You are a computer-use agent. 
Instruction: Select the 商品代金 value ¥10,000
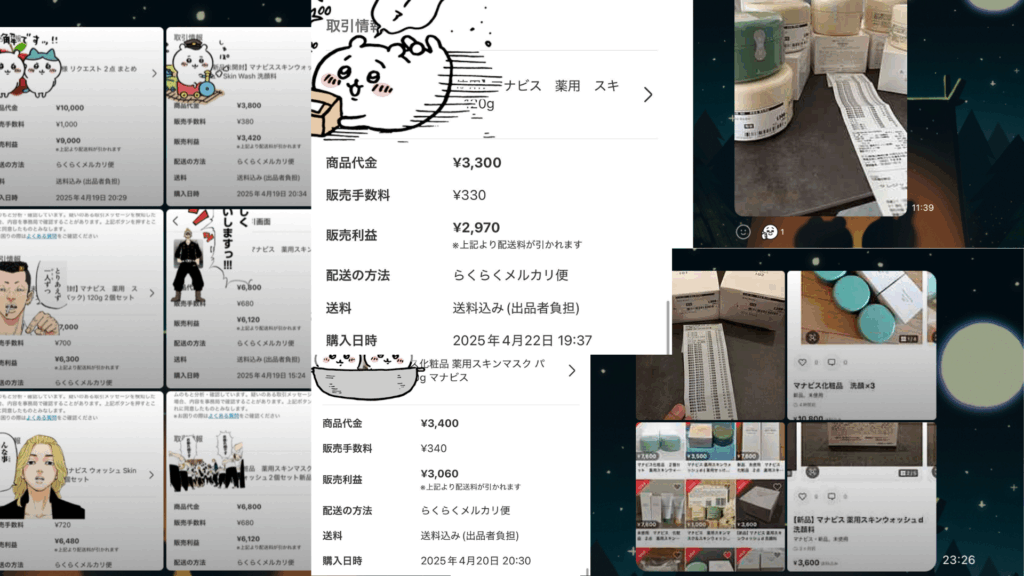[x=70, y=108]
